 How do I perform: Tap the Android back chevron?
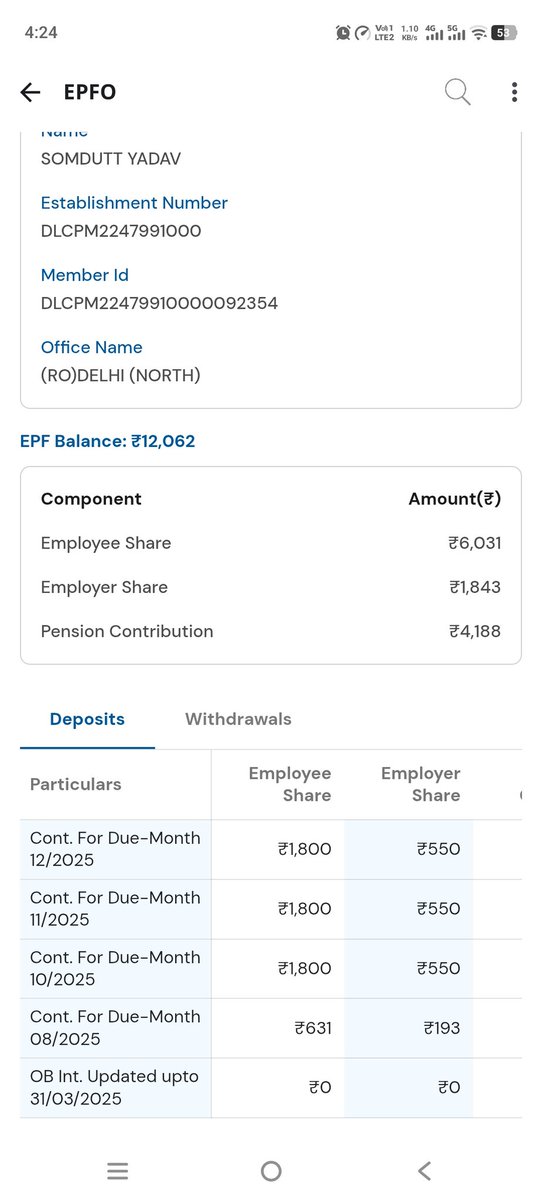(424, 1171)
